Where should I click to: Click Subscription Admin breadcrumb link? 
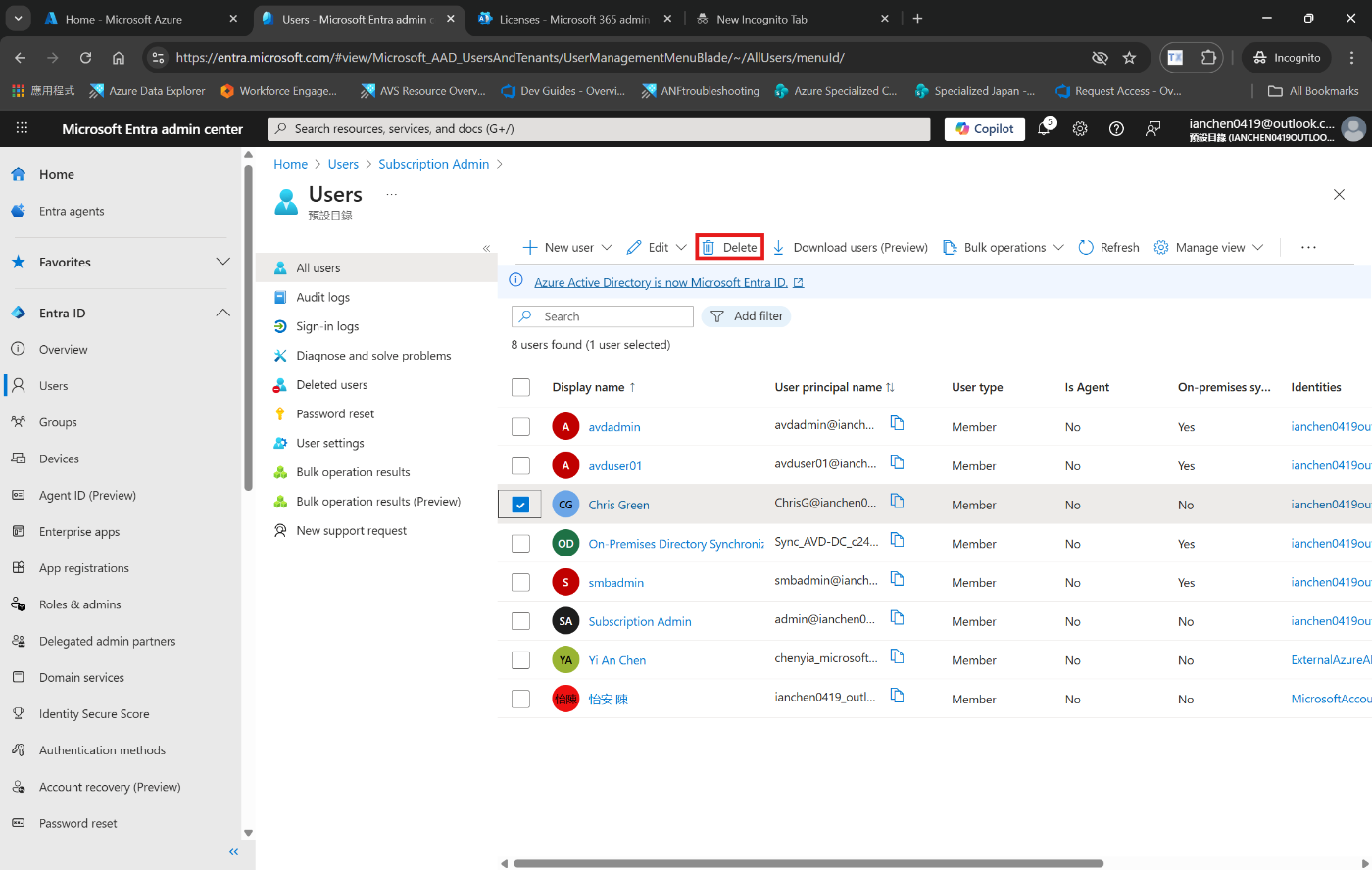pos(433,164)
